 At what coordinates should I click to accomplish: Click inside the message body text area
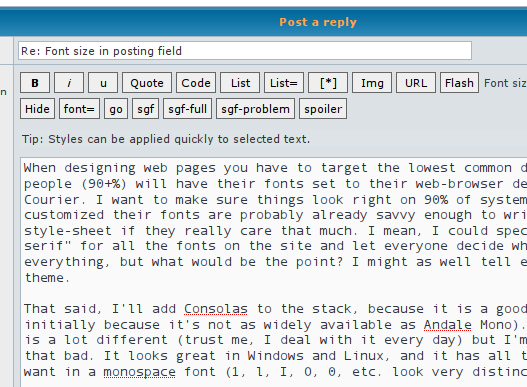(274, 272)
